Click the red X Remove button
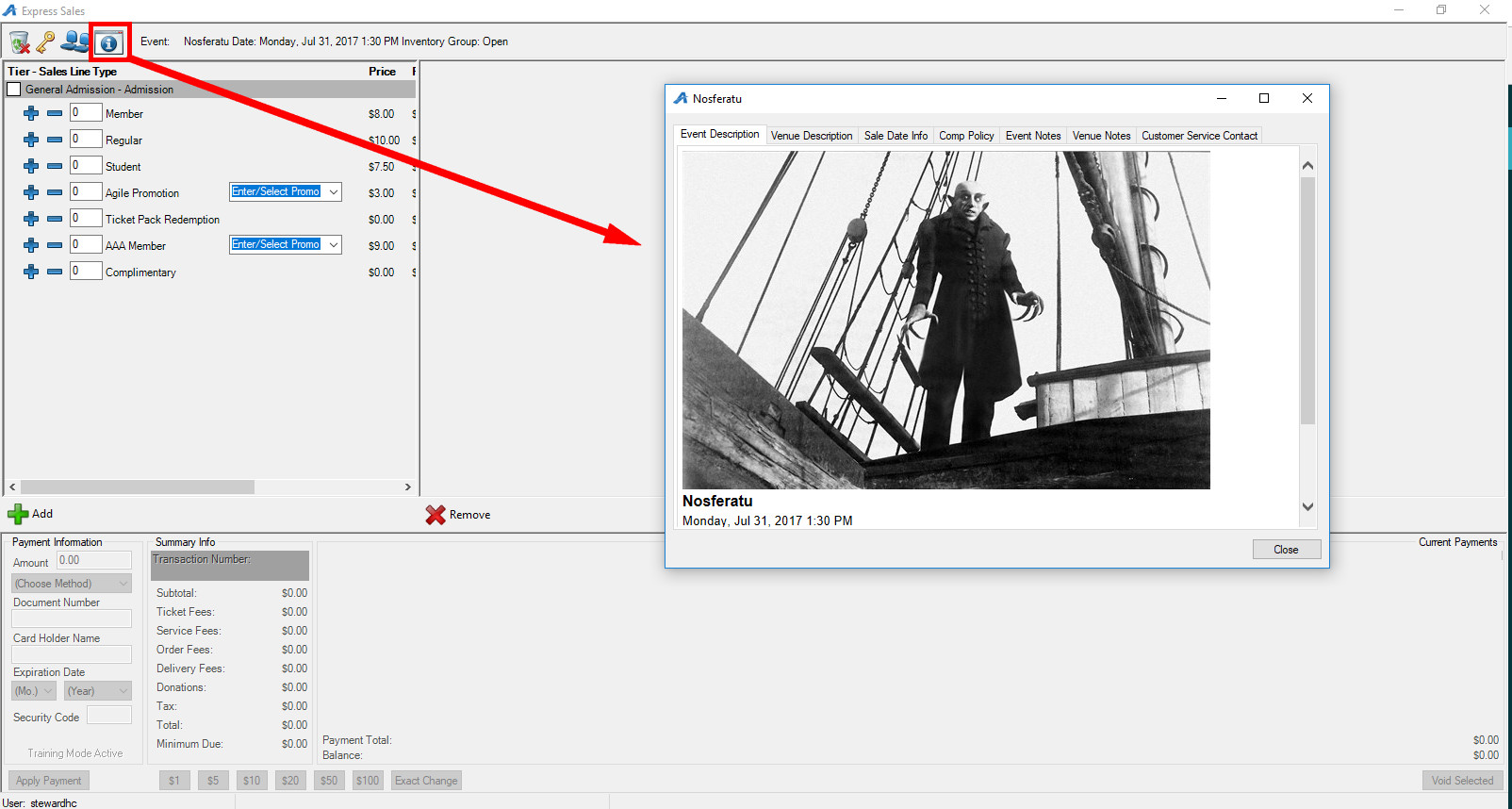Screen dimensions: 1512x809 (458, 515)
